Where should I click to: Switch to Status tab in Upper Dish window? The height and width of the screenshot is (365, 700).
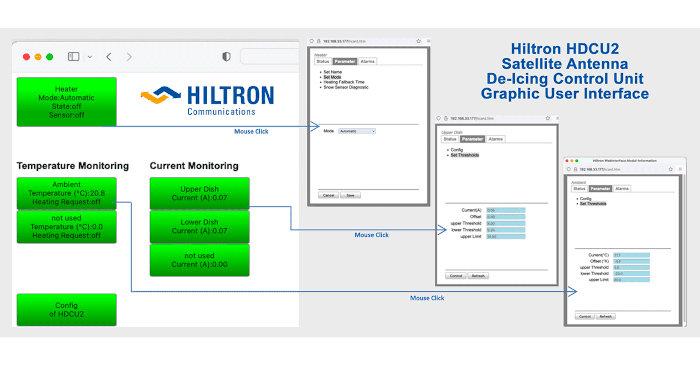pos(450,139)
